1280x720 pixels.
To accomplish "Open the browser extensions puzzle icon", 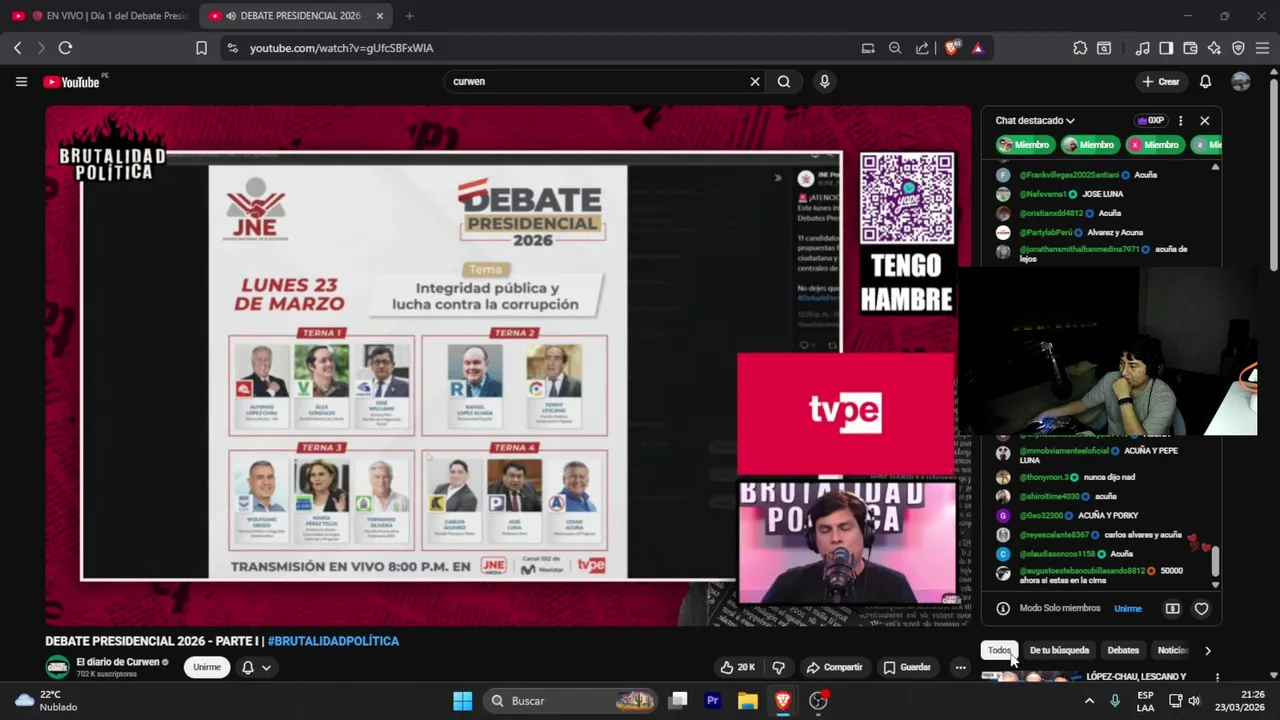I will pos(1080,48).
